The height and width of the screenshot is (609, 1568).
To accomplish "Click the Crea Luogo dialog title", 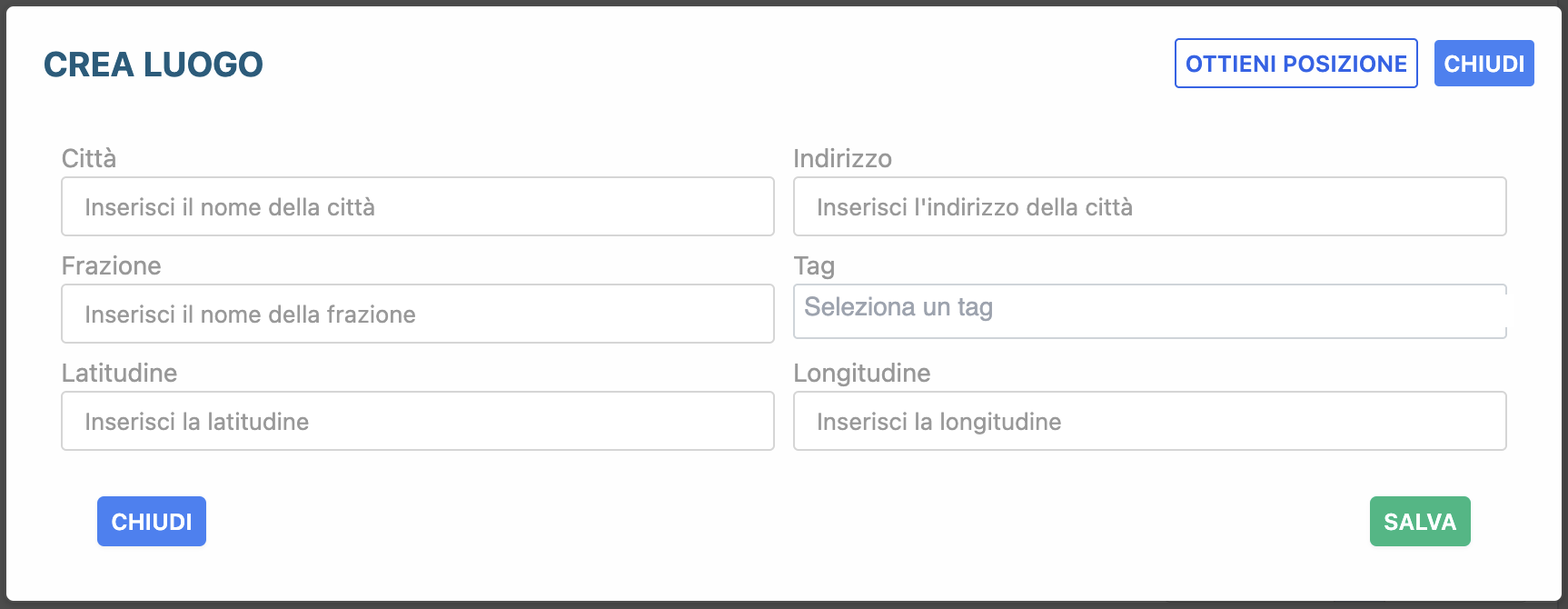I will click(x=154, y=65).
